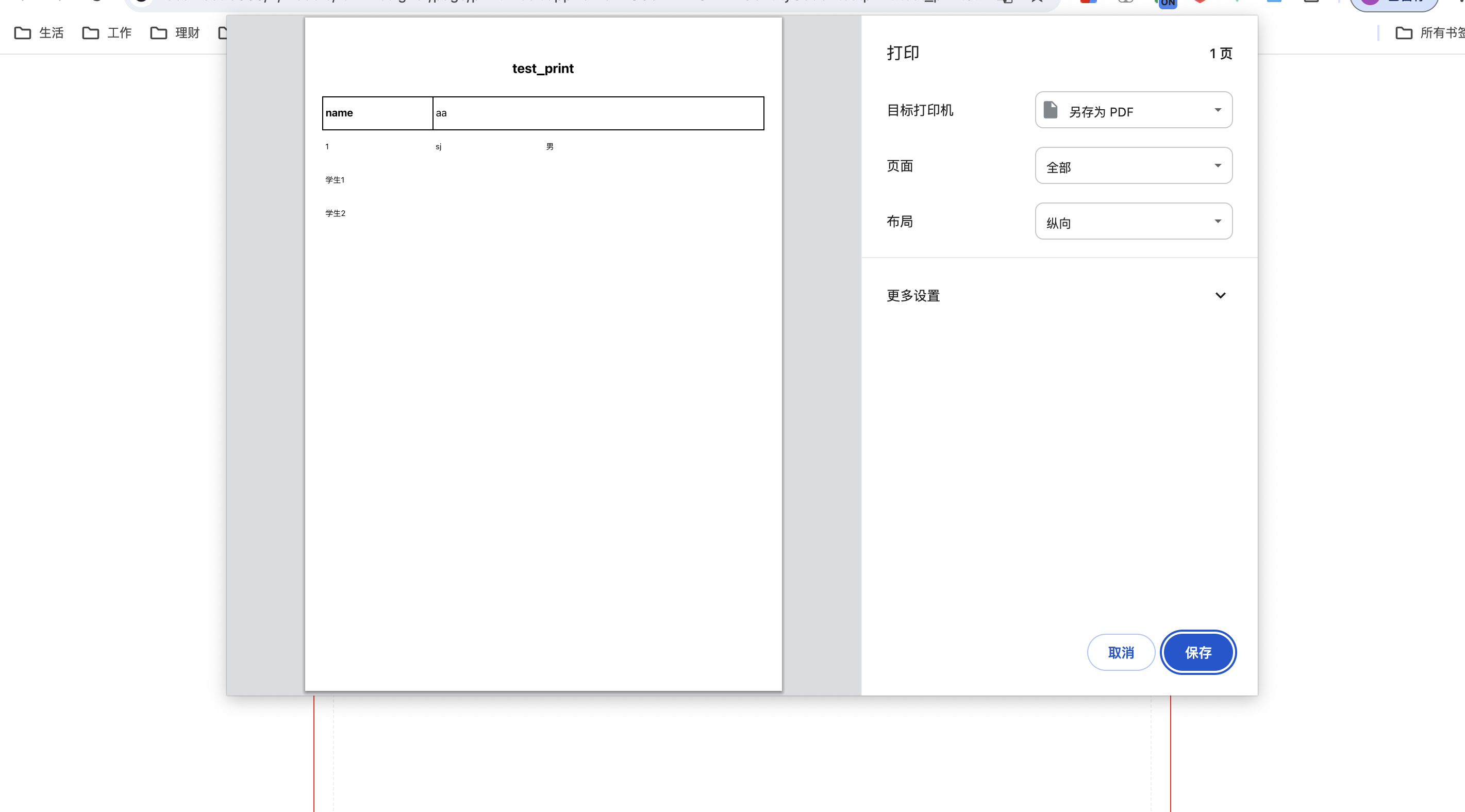The width and height of the screenshot is (1465, 812).
Task: Open the 目标打印机 destination dropdown
Action: [x=1134, y=110]
